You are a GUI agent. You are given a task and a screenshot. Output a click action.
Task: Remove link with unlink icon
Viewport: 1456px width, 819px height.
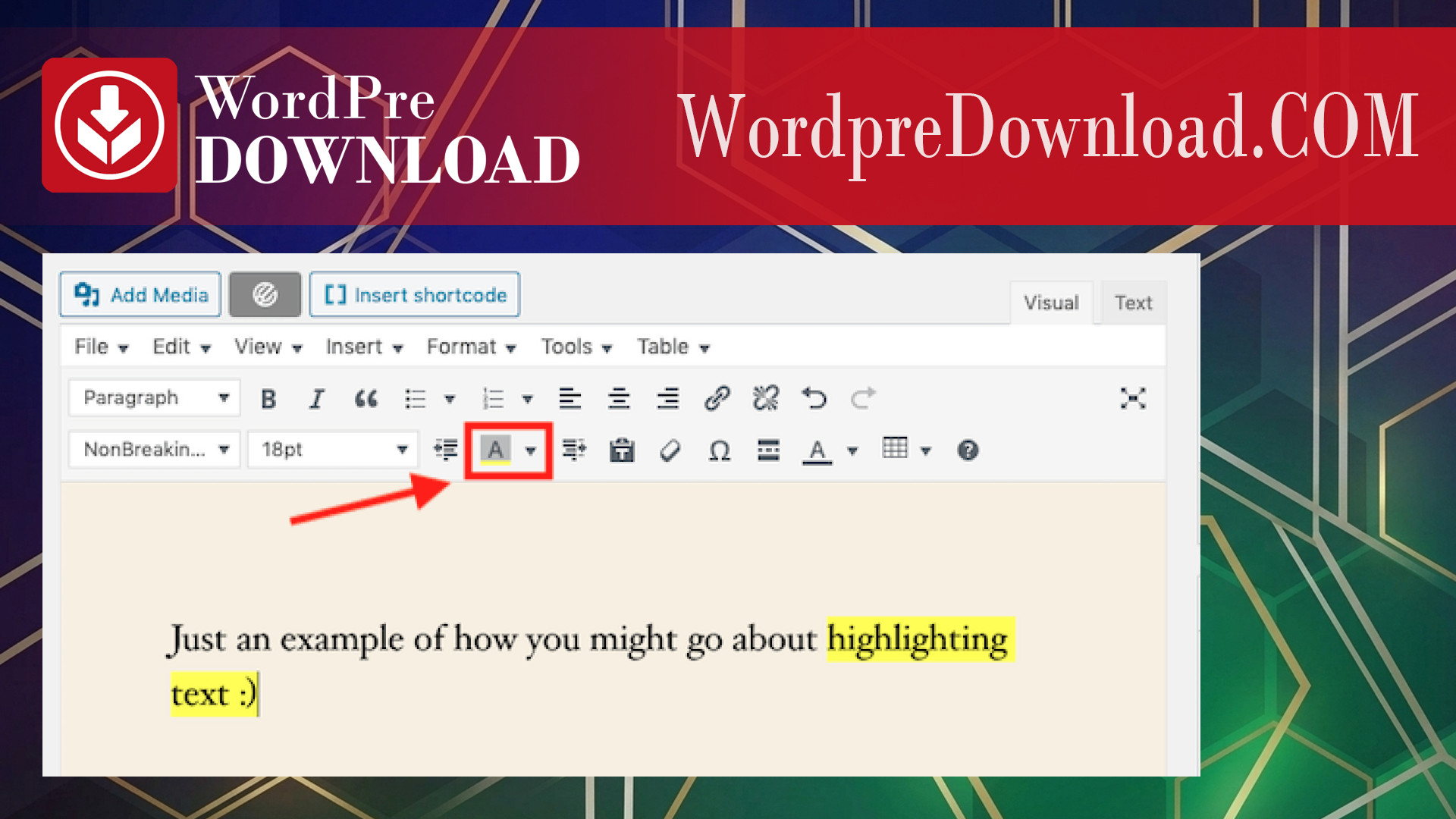(766, 399)
